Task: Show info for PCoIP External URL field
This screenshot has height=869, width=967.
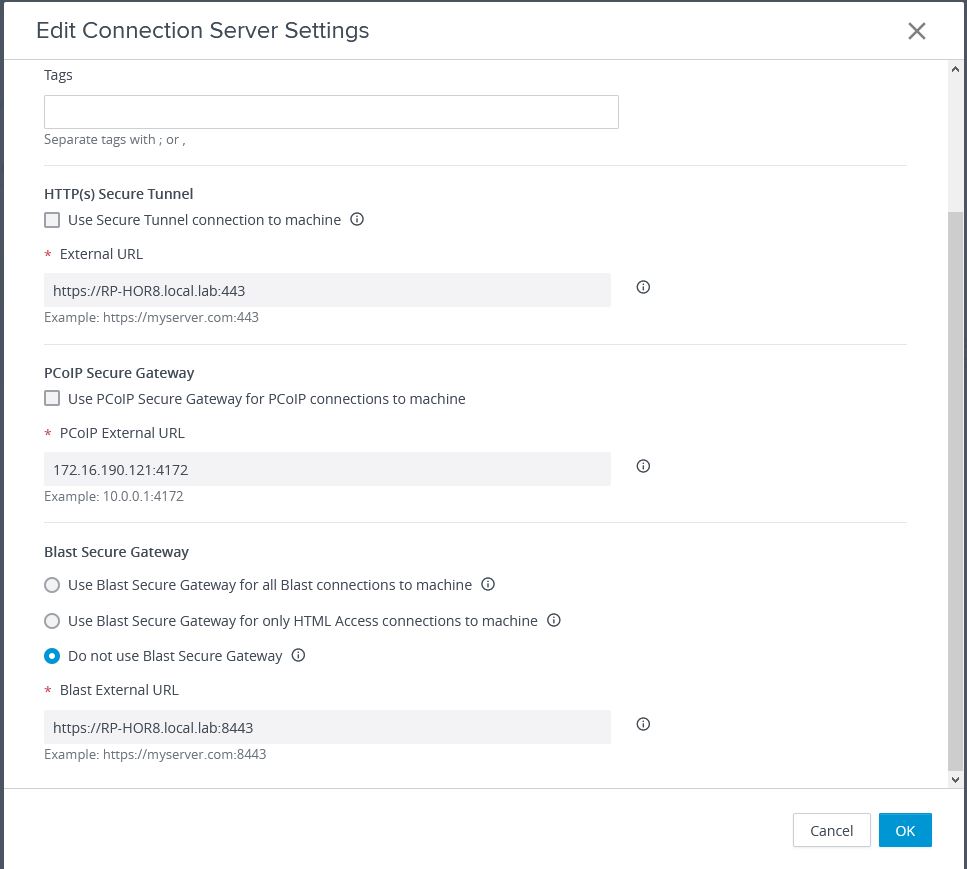Action: (643, 466)
